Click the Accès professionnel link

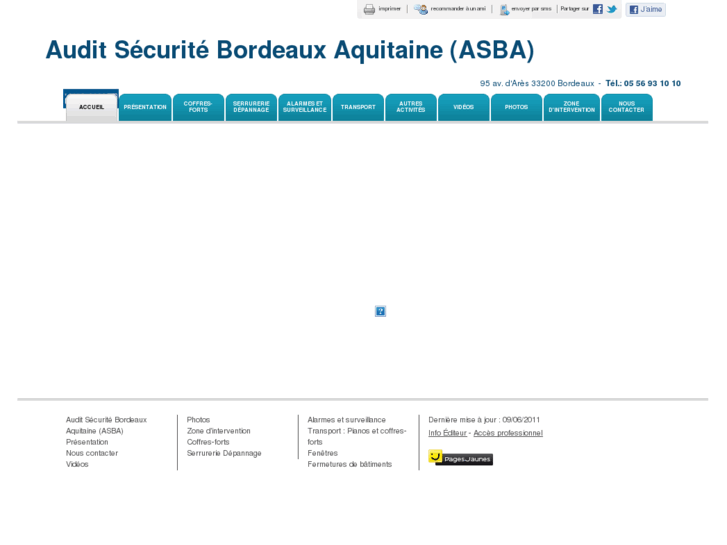pos(508,433)
